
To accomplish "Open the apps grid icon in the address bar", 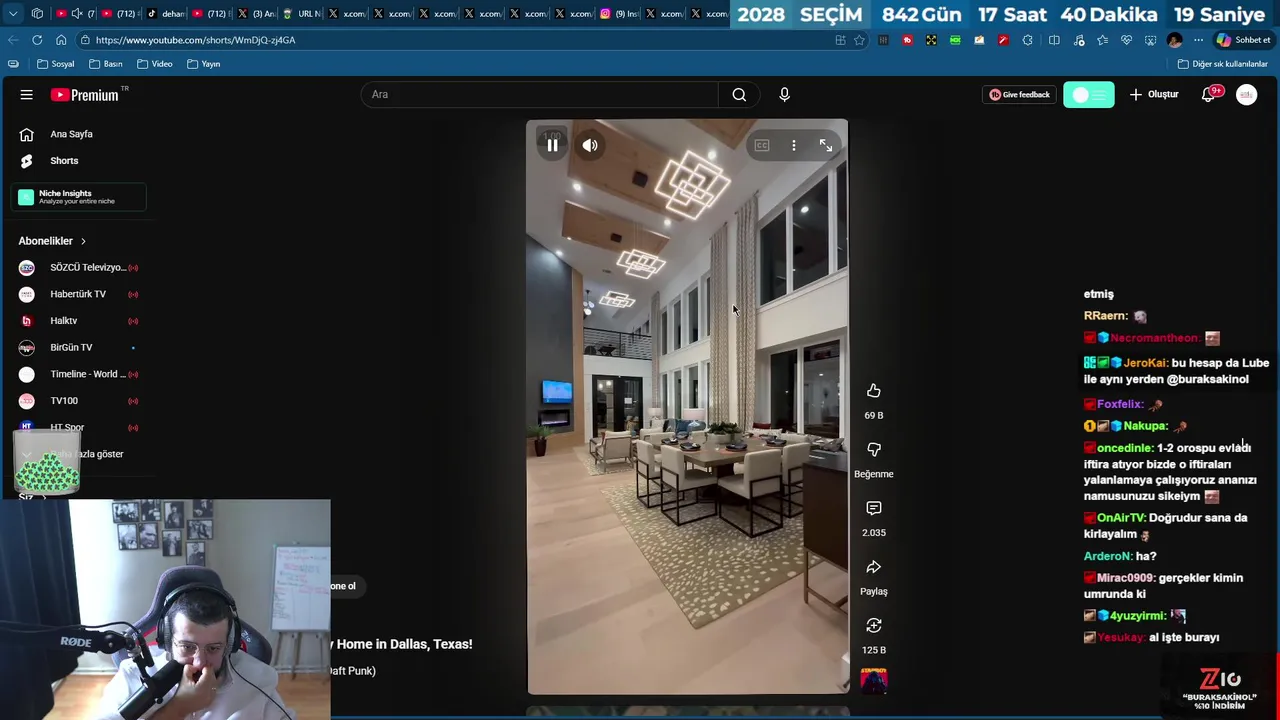I will click(840, 40).
